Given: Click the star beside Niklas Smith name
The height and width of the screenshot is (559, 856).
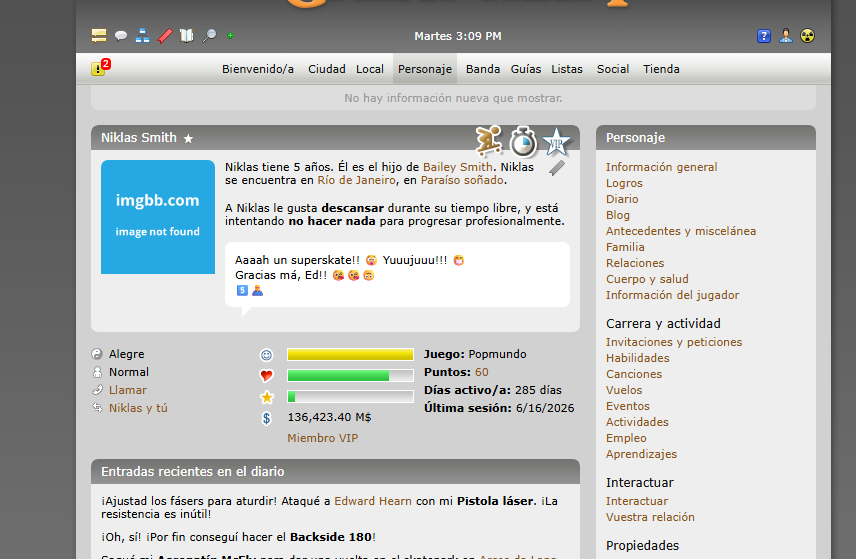Looking at the screenshot, I should point(188,139).
